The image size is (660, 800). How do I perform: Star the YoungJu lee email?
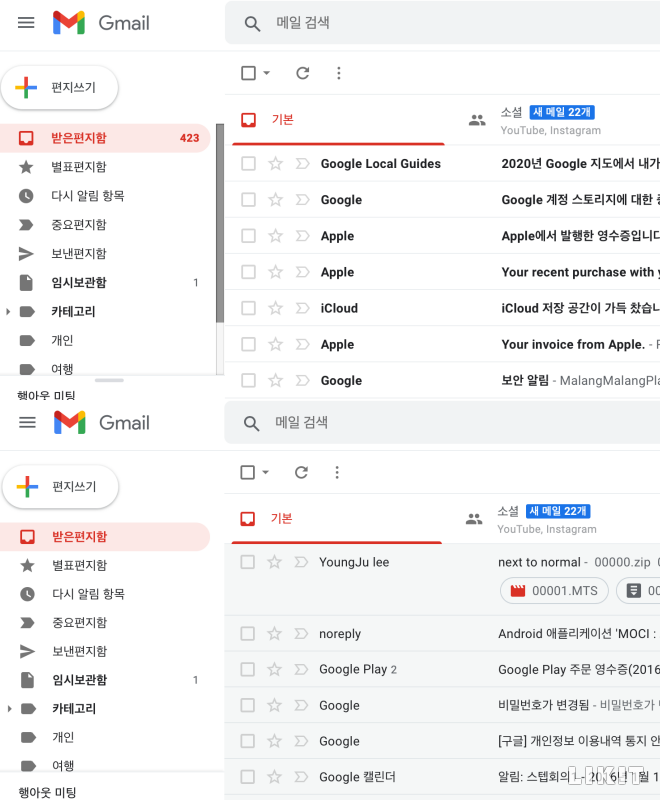click(274, 562)
